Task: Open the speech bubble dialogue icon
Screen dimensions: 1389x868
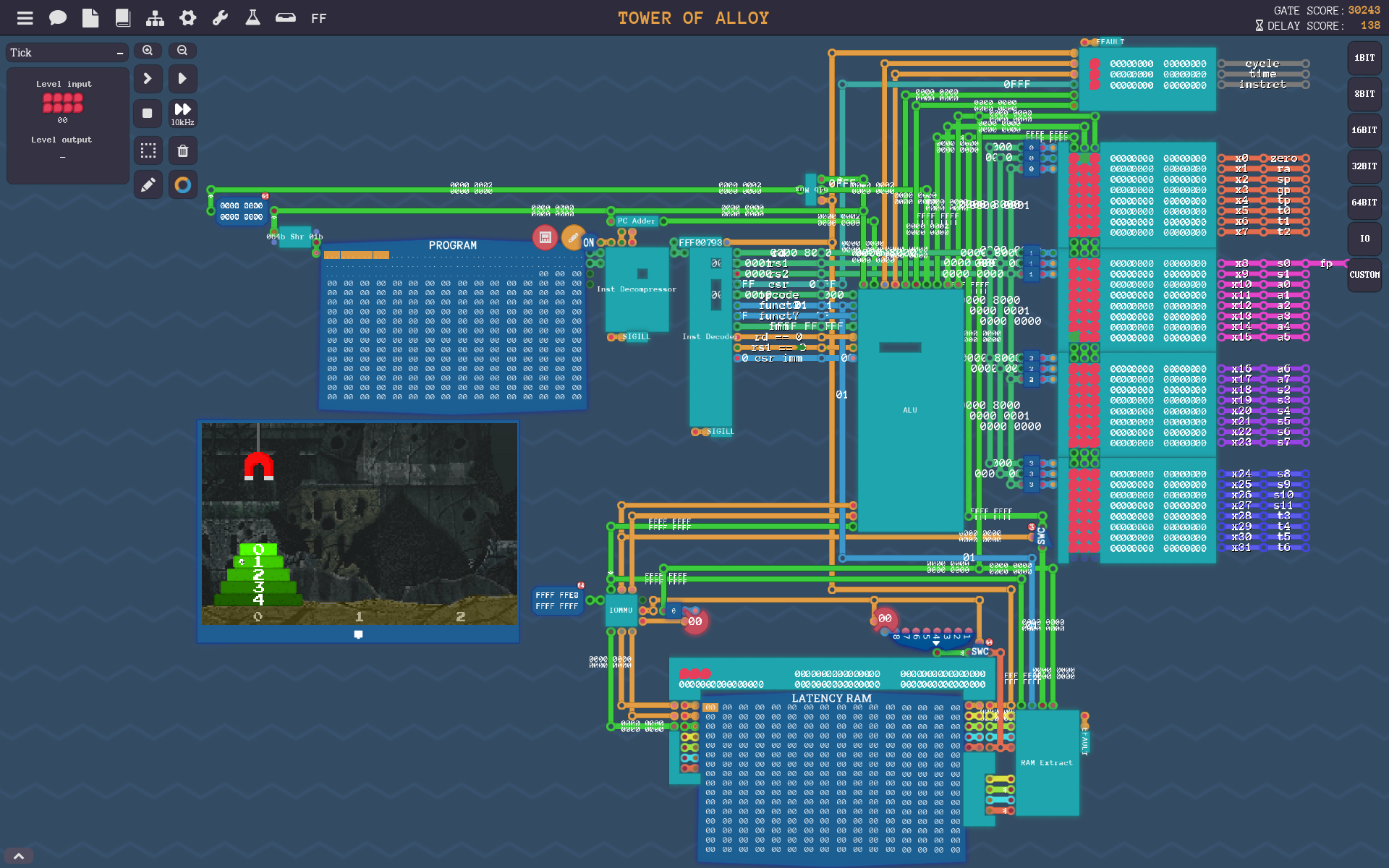Action: pyautogui.click(x=58, y=18)
